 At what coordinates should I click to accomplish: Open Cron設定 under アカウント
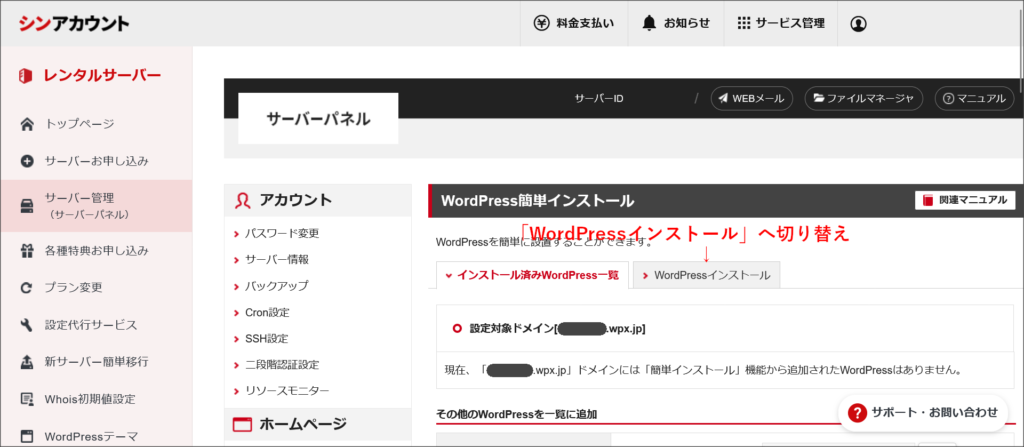pyautogui.click(x=266, y=312)
